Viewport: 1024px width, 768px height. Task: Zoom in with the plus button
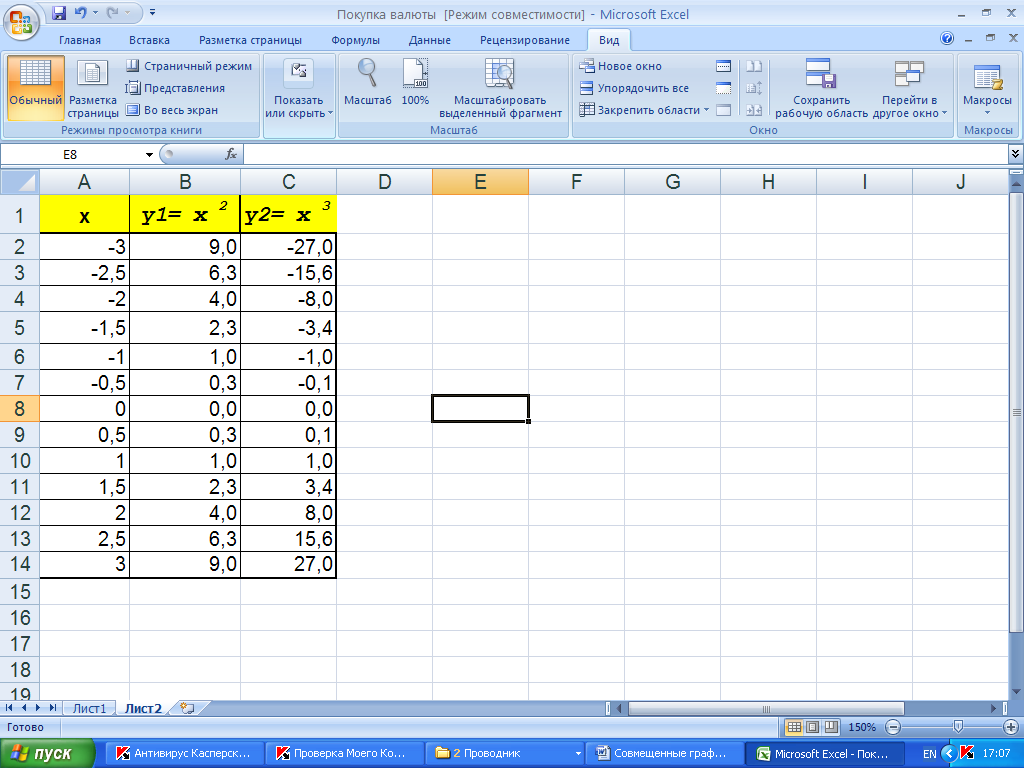click(x=1011, y=727)
